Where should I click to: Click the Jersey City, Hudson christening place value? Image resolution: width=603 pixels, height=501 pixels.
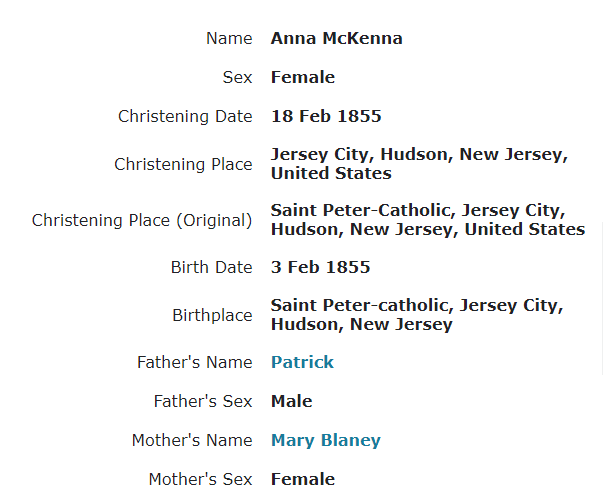tap(418, 164)
